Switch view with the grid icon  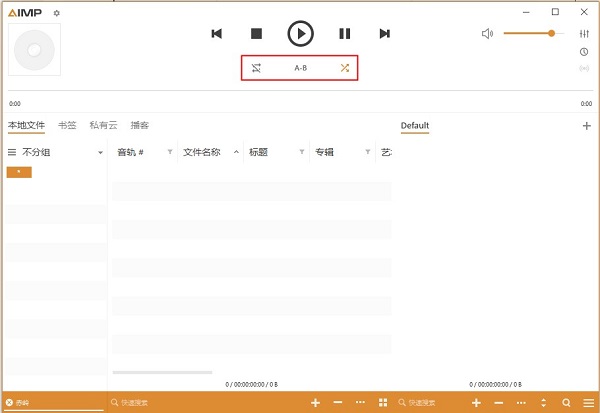coord(383,403)
